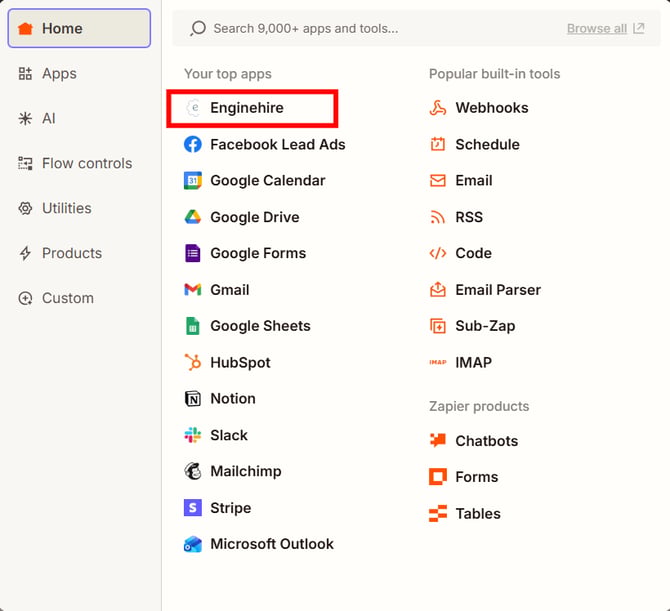Select the RSS feed icon

pyautogui.click(x=438, y=217)
